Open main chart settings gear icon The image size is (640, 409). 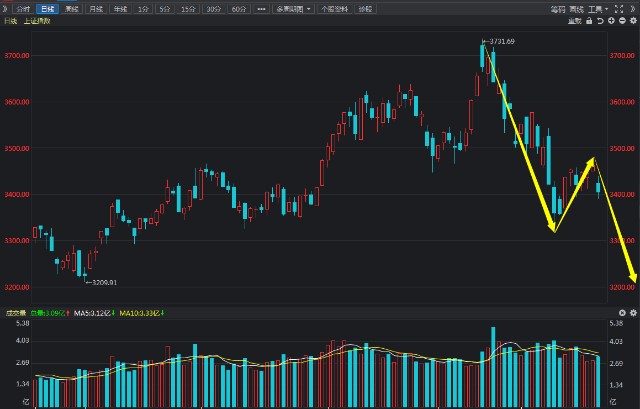pyautogui.click(x=633, y=21)
